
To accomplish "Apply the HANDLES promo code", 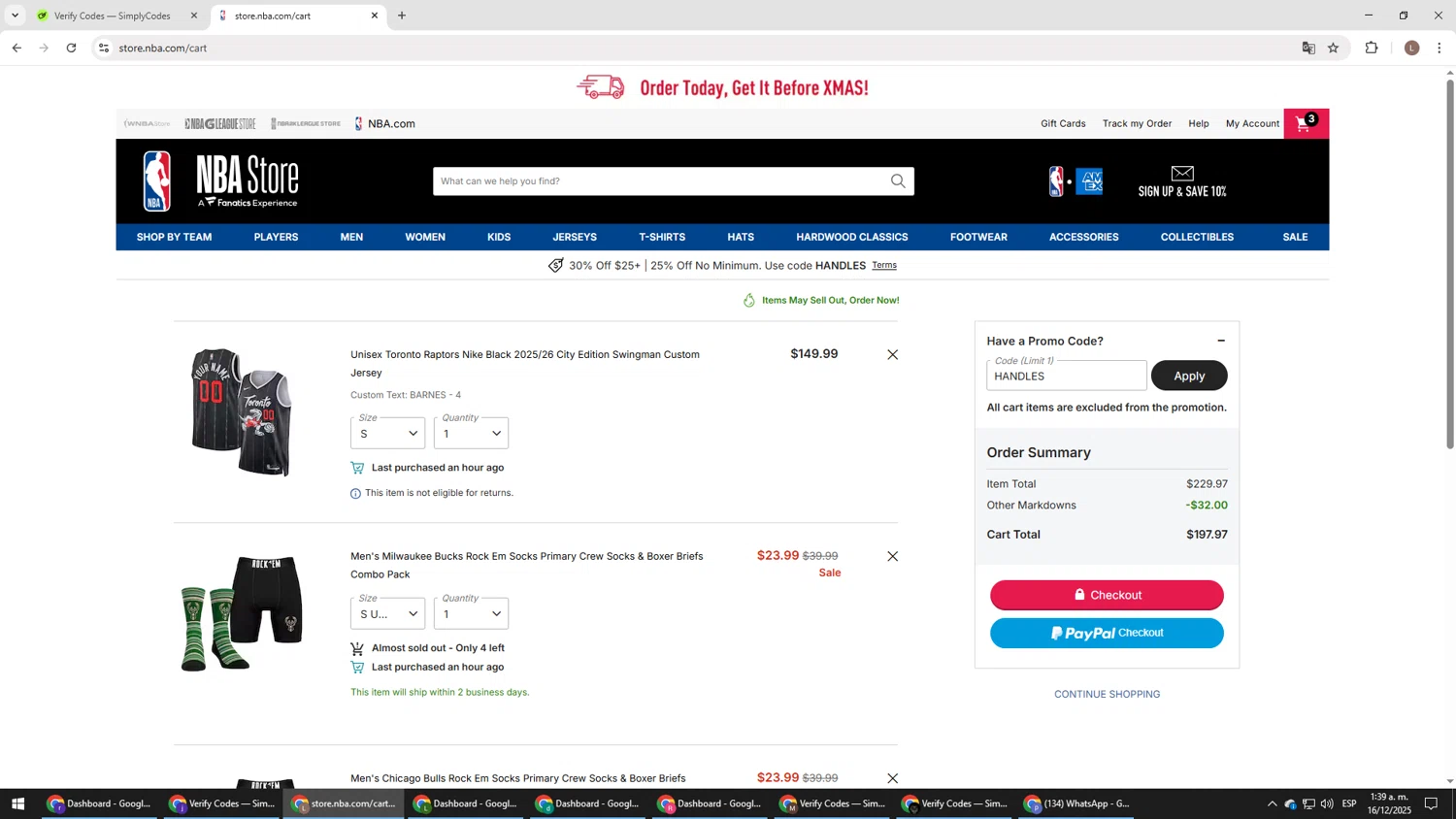I will pyautogui.click(x=1189, y=376).
